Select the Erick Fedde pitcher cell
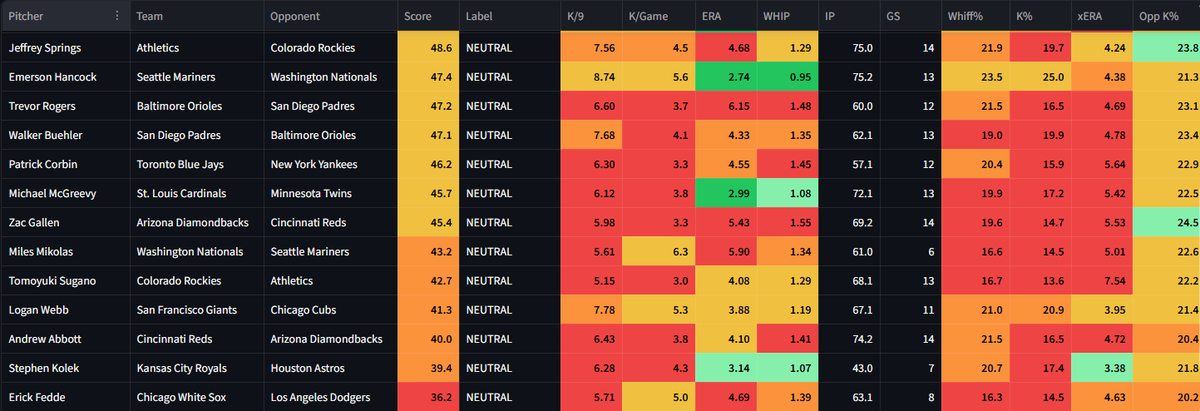Image resolution: width=1200 pixels, height=411 pixels. pos(64,397)
